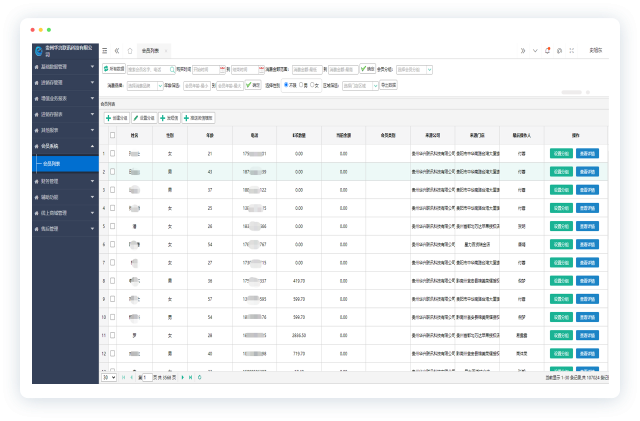Image resolution: width=640 pixels, height=421 pixels.
Task: Click the green check filter button after the amount range
Action: coord(367,69)
